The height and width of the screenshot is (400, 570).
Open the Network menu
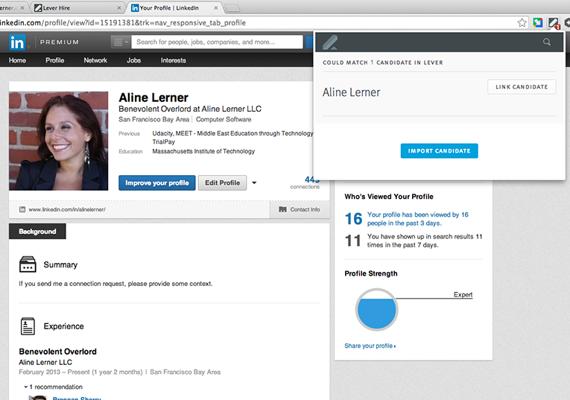(95, 60)
